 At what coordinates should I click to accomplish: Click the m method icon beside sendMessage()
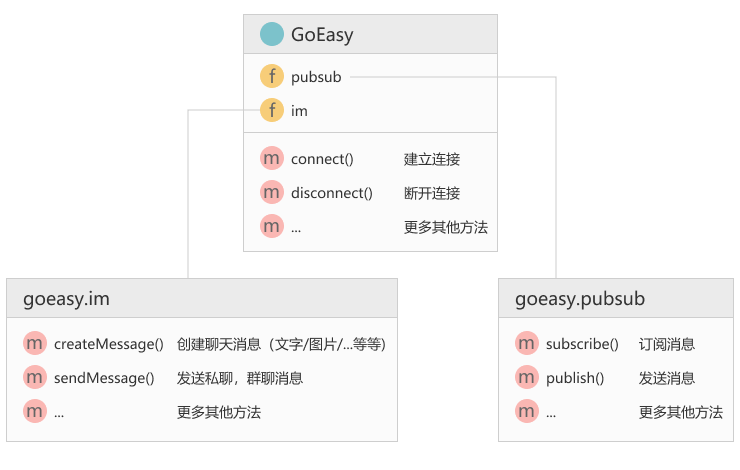(x=35, y=377)
